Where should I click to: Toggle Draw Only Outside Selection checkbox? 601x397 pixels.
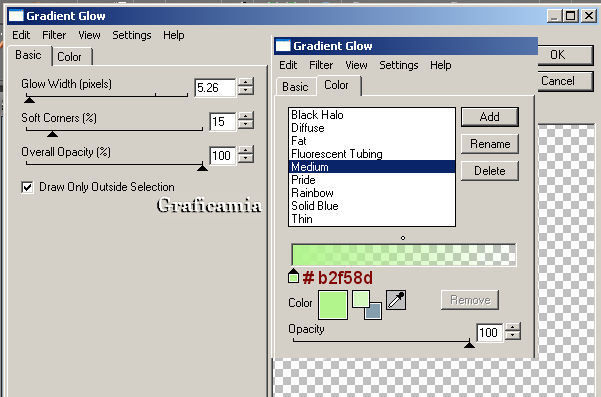(27, 187)
